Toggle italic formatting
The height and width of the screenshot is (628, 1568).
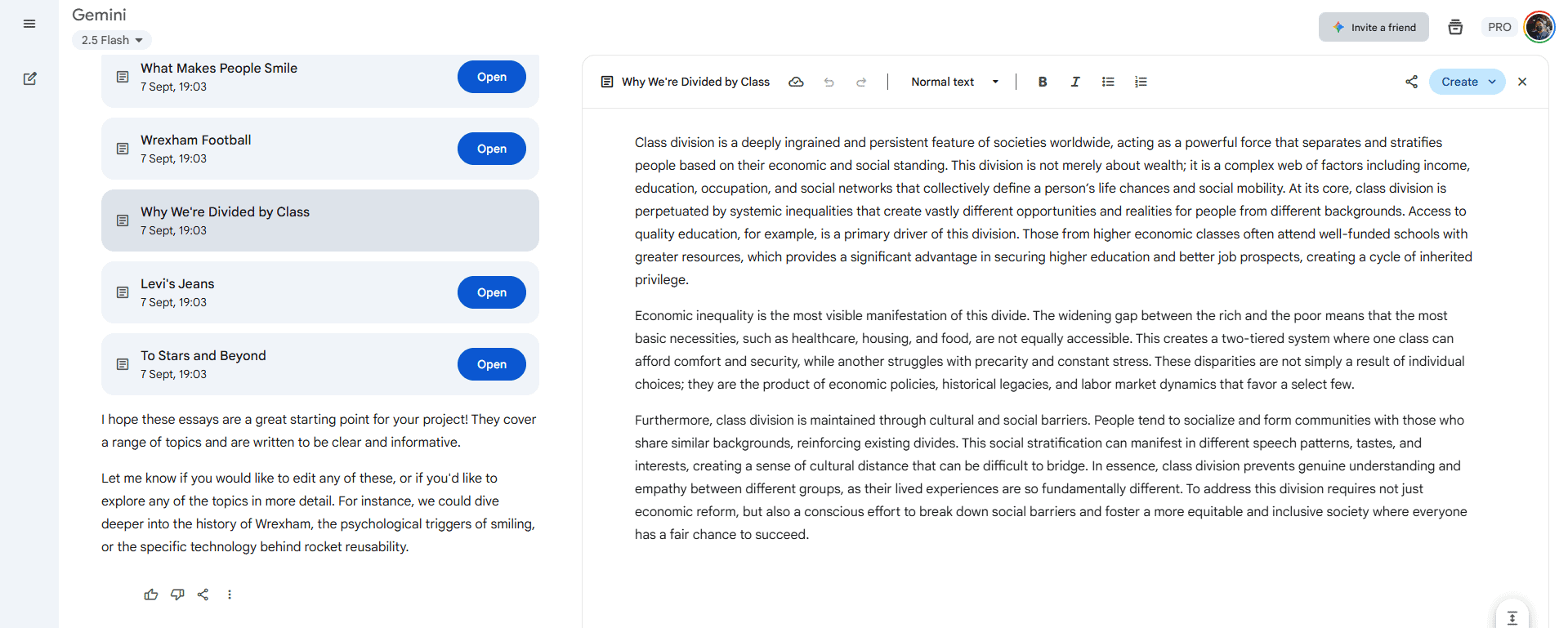(1075, 82)
